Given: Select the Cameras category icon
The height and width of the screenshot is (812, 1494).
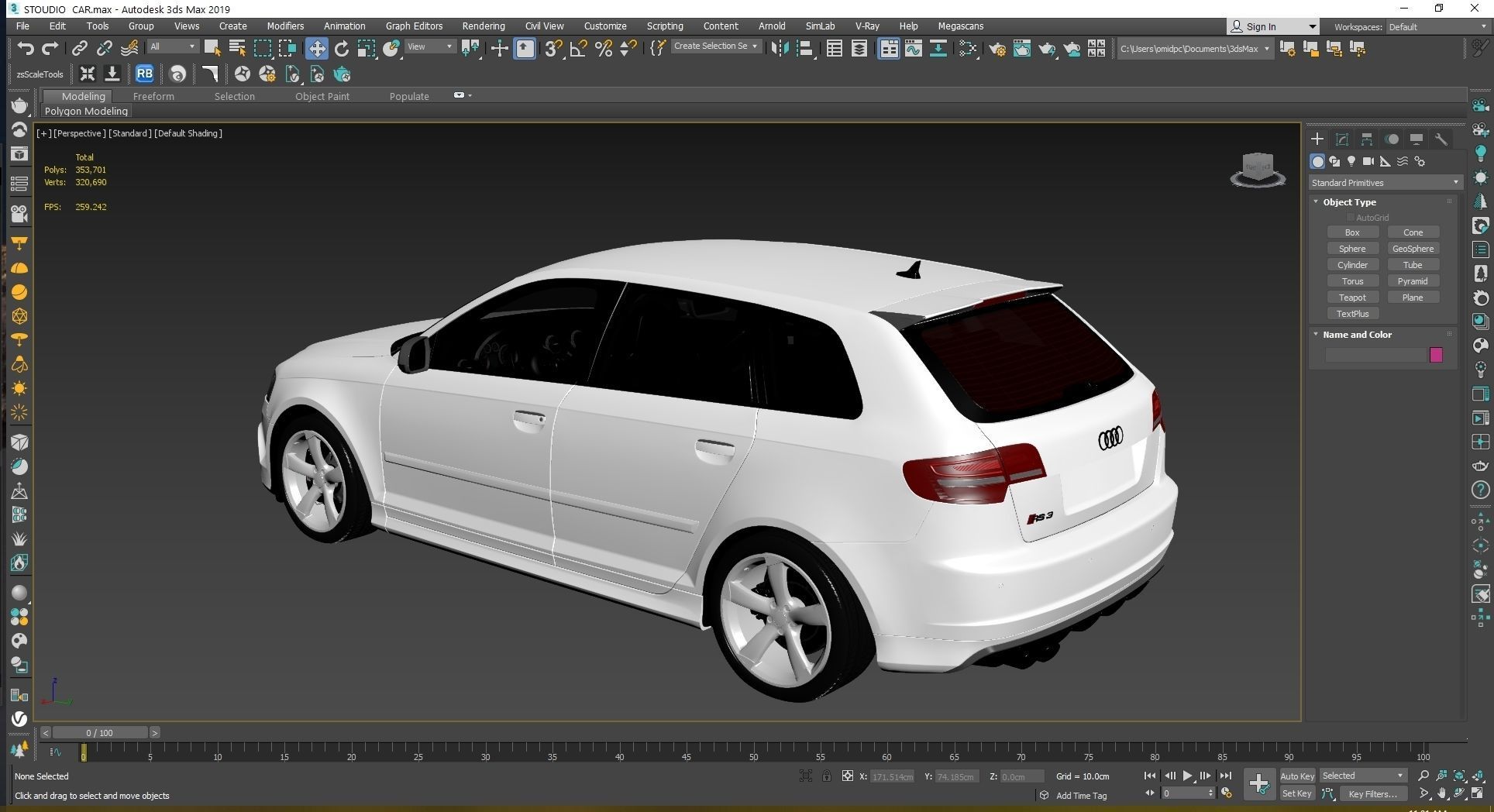Looking at the screenshot, I should click(x=1368, y=161).
